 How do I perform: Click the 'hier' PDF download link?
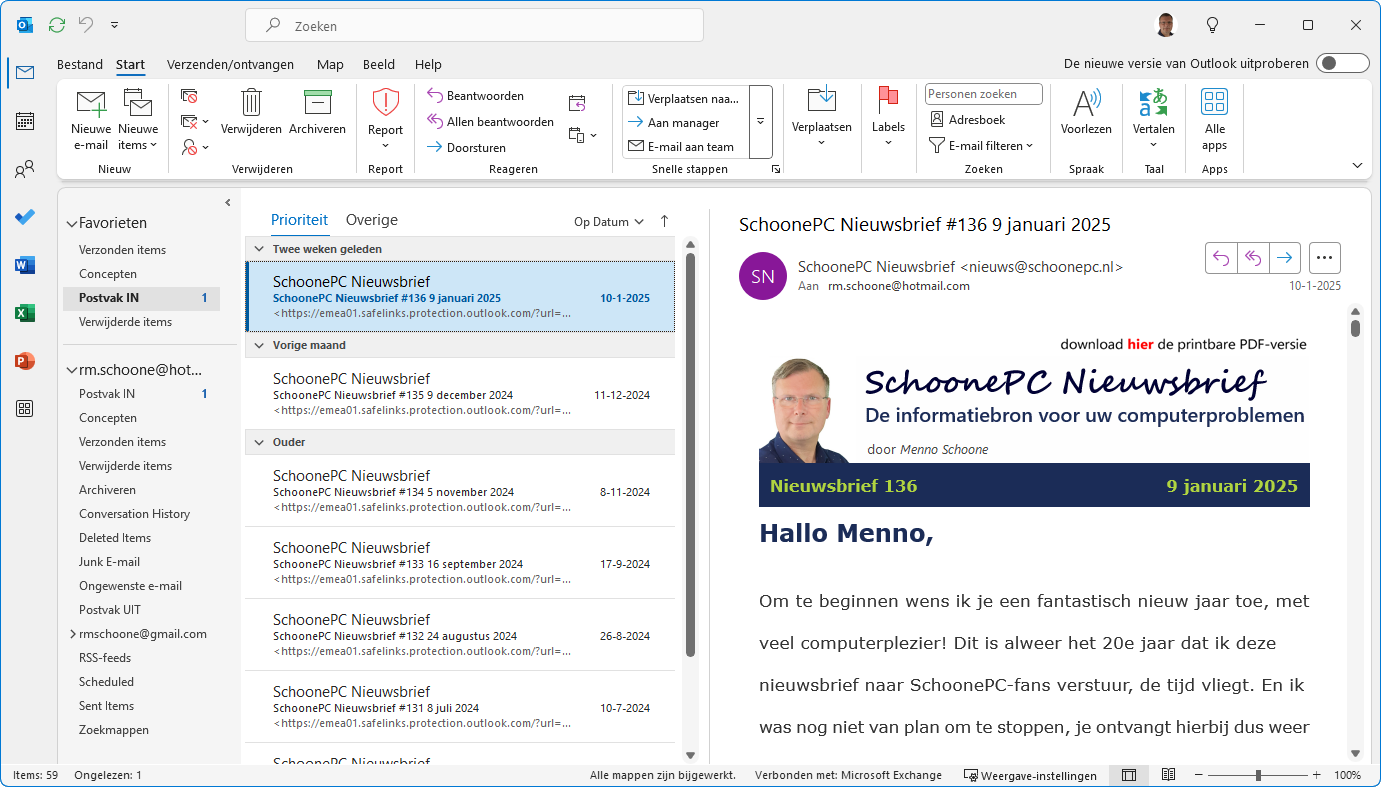1140,344
